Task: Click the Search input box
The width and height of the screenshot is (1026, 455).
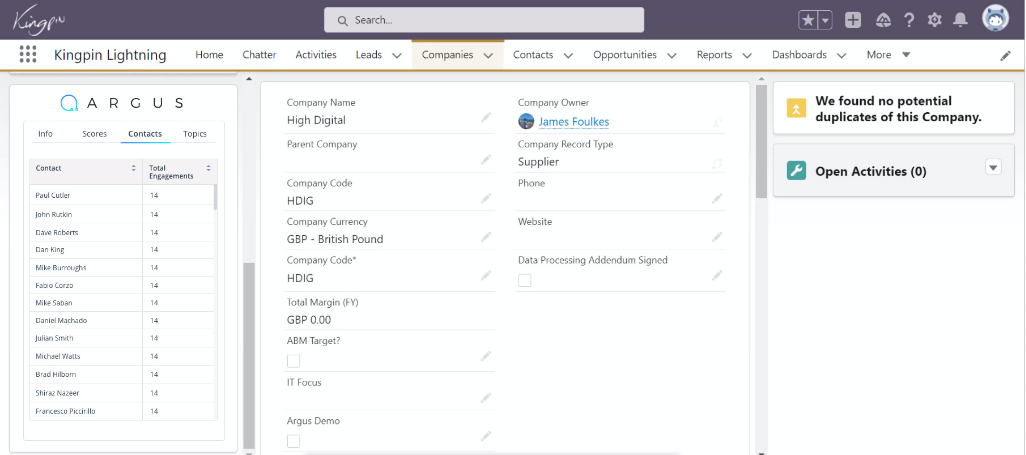Action: [484, 20]
